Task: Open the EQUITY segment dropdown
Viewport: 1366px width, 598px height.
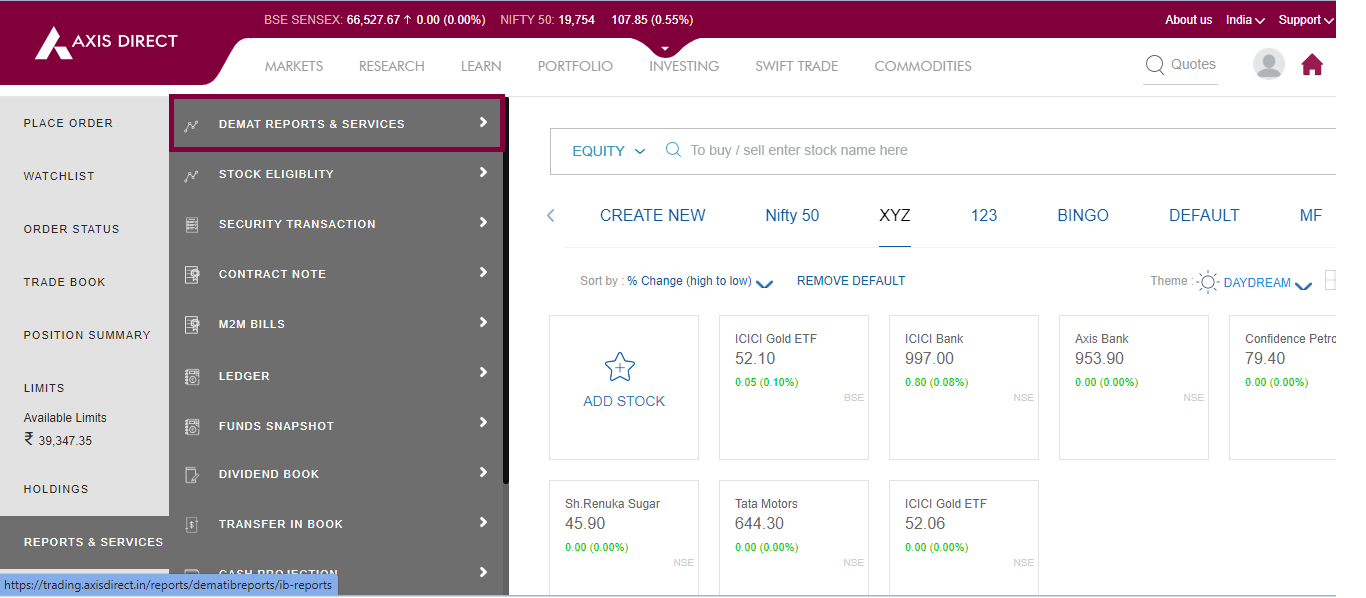Action: tap(609, 151)
